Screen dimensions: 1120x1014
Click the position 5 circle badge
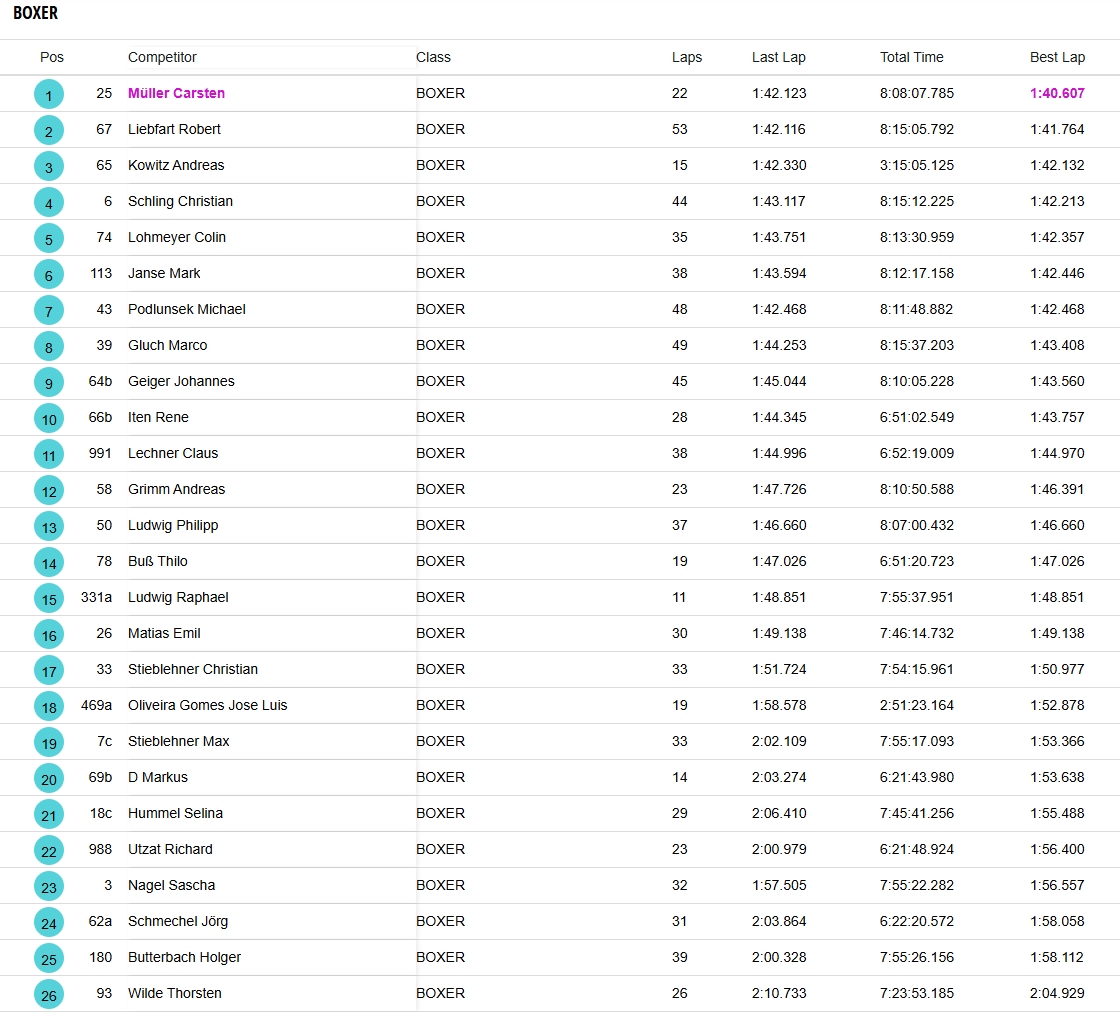point(48,238)
